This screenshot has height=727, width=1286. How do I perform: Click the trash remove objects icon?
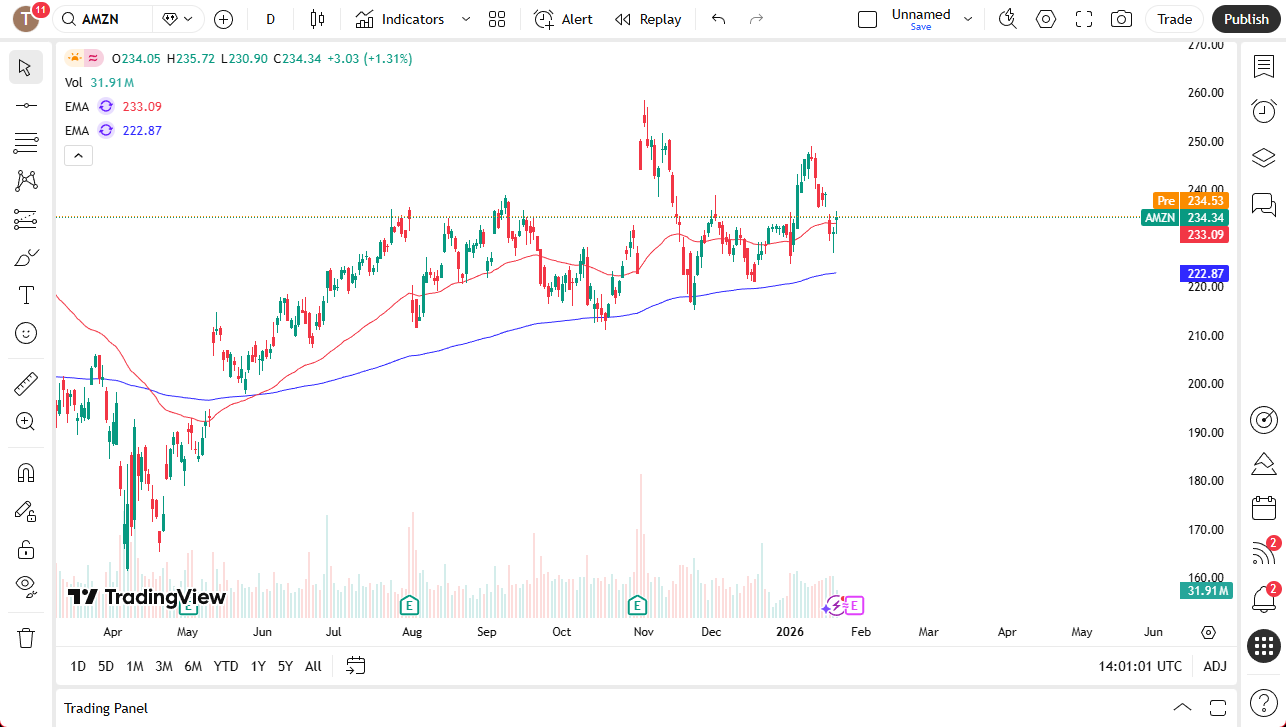point(26,637)
